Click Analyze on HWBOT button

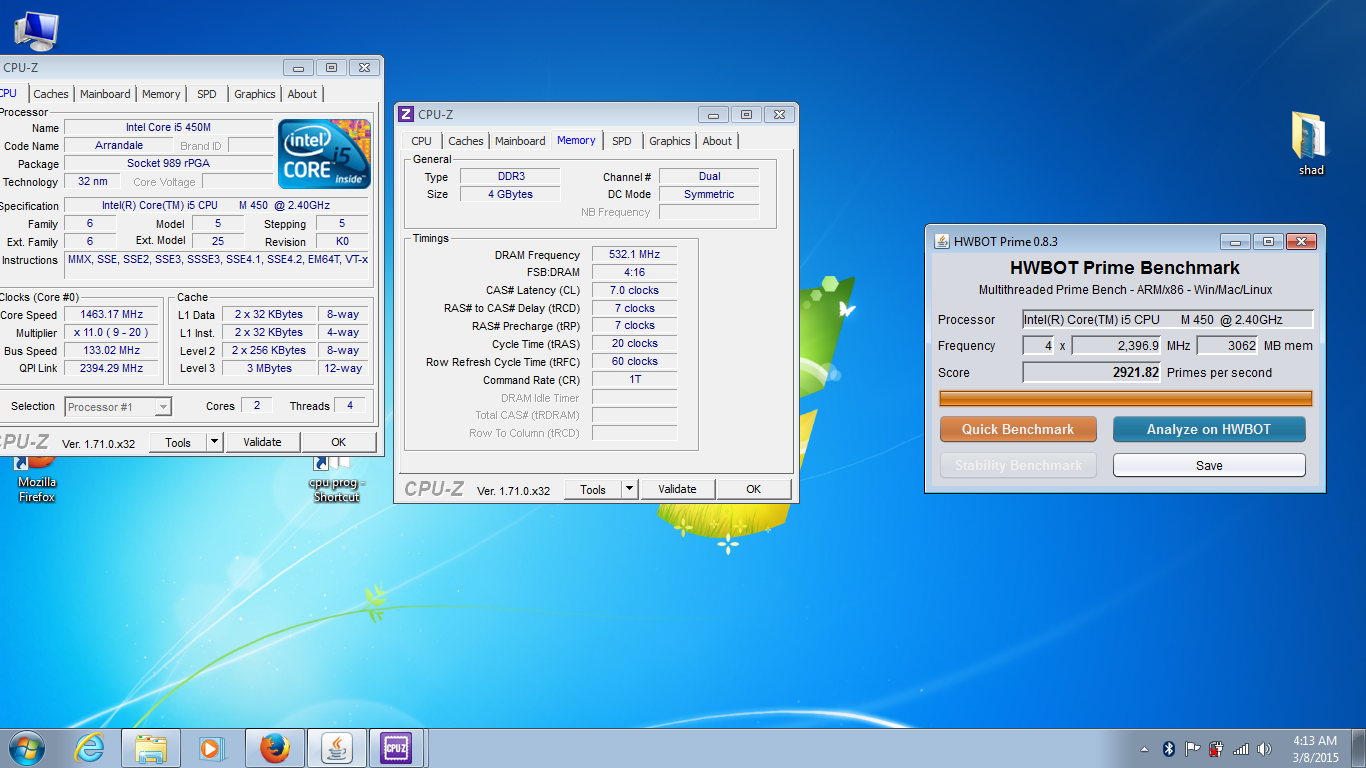pos(1209,429)
